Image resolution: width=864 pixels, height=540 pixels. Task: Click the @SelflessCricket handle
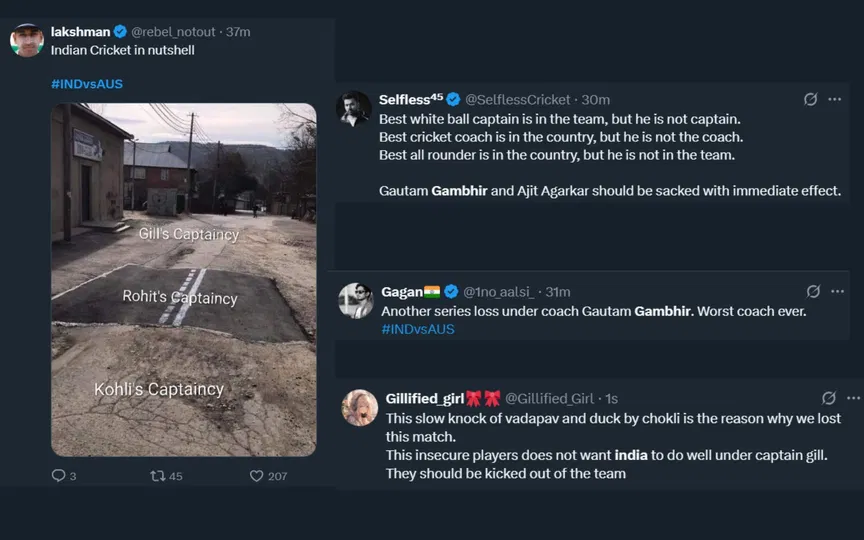518,99
